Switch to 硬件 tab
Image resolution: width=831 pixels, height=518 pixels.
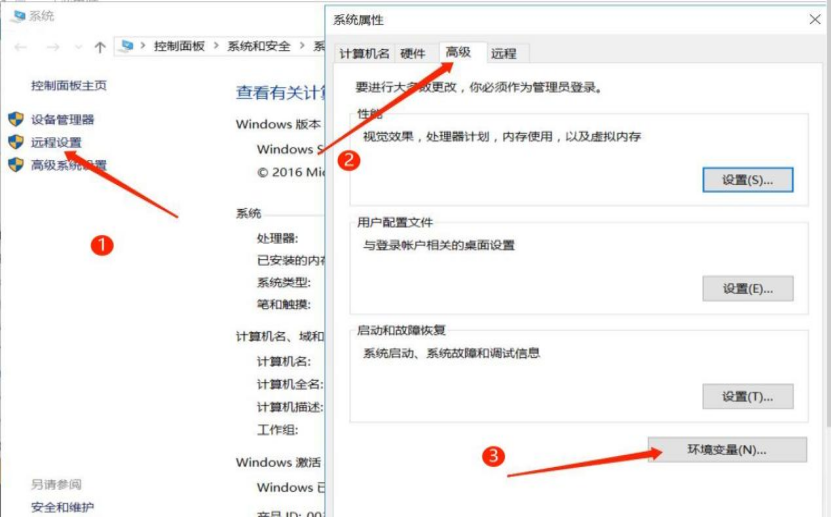pyautogui.click(x=413, y=53)
